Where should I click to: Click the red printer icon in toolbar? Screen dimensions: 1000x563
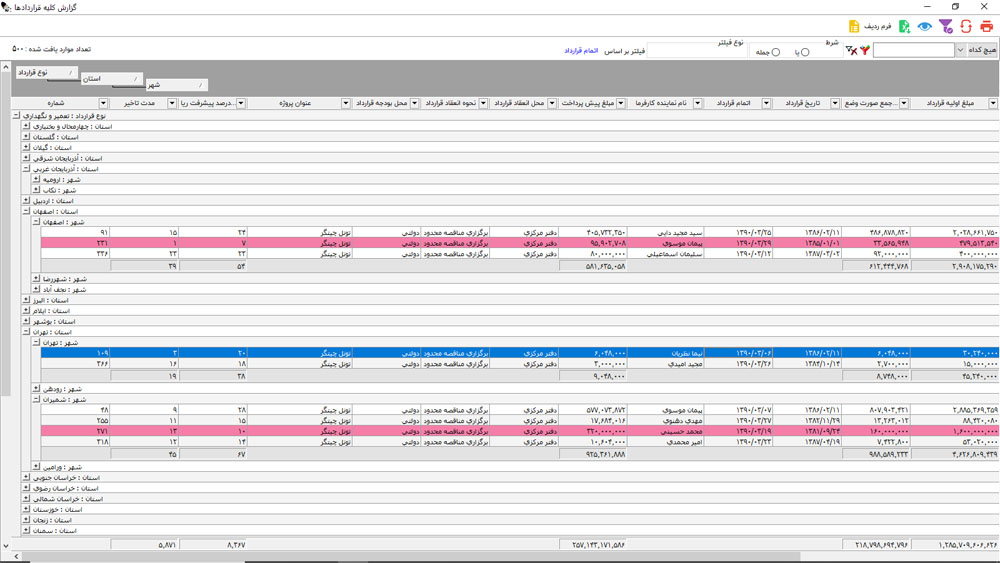[x=987, y=26]
